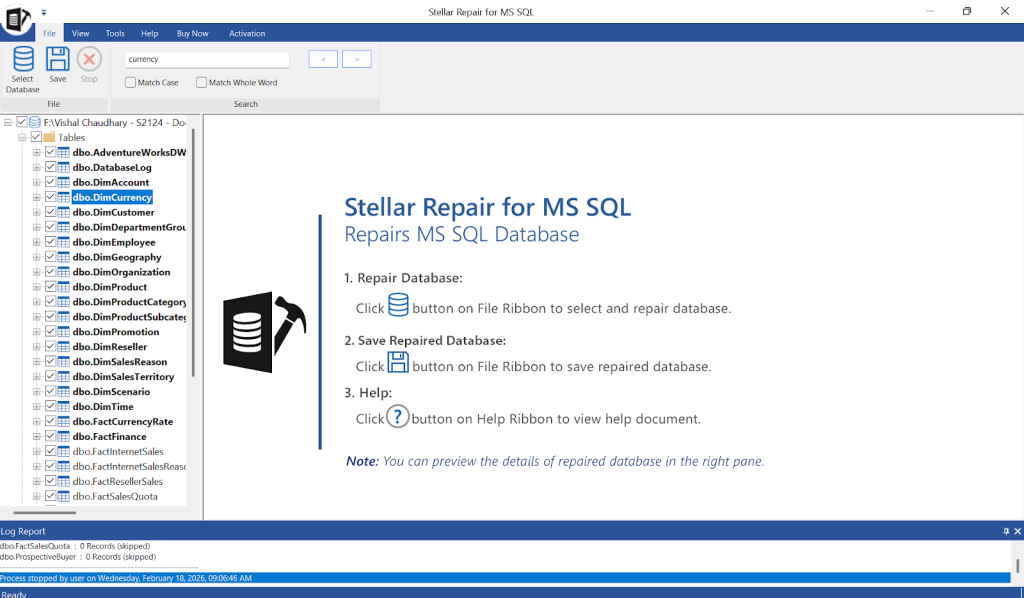This screenshot has height=598, width=1024.
Task: Click the next search result arrow button
Action: click(x=356, y=59)
